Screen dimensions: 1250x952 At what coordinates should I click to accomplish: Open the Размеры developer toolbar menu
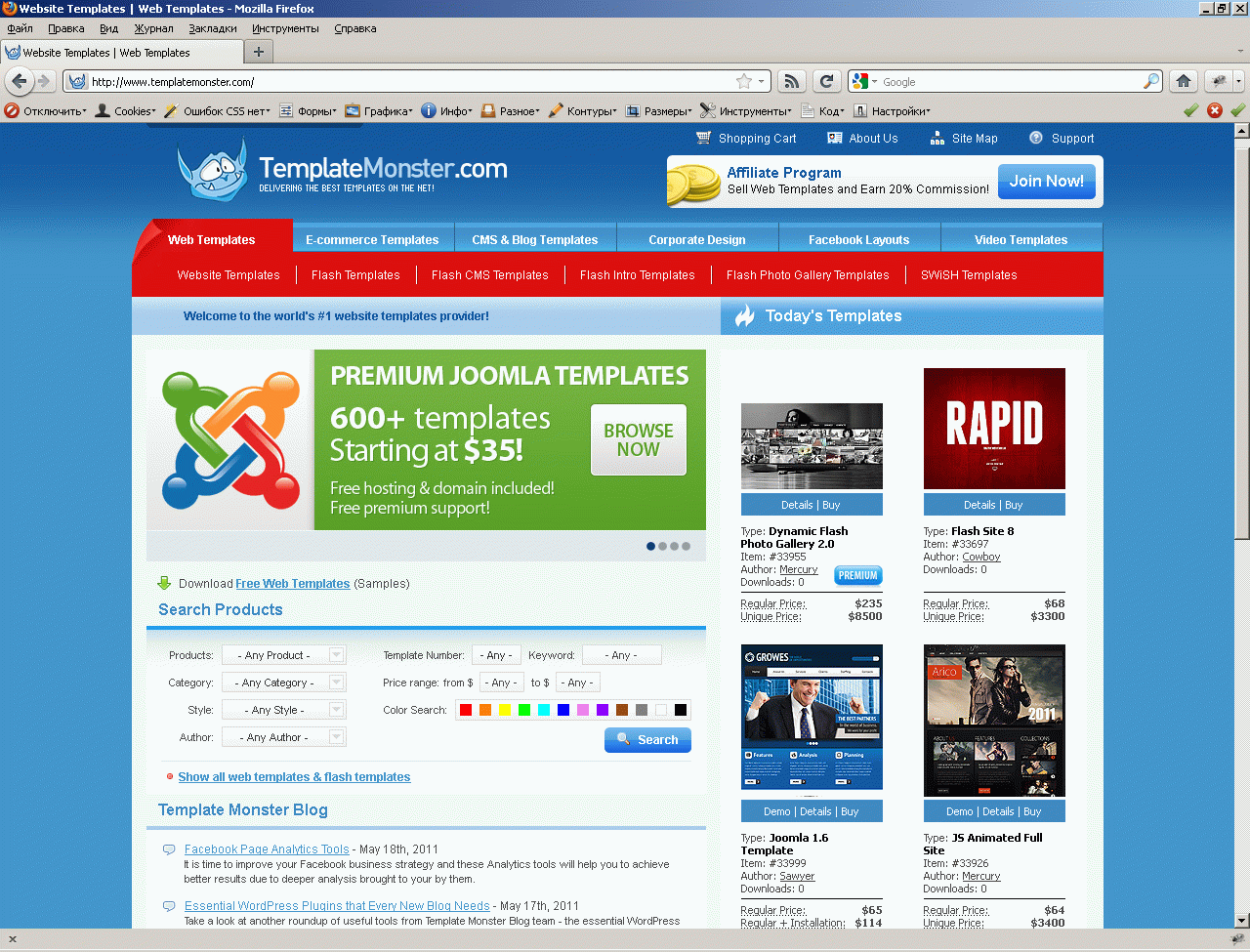659,111
